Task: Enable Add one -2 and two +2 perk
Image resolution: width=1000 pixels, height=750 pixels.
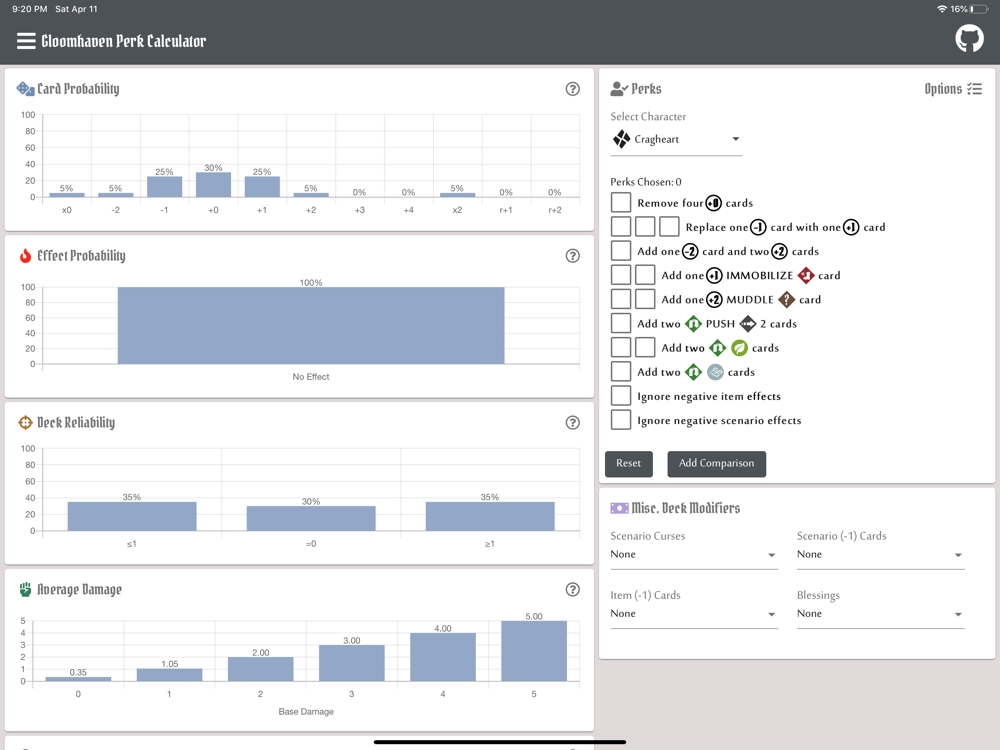Action: [621, 251]
